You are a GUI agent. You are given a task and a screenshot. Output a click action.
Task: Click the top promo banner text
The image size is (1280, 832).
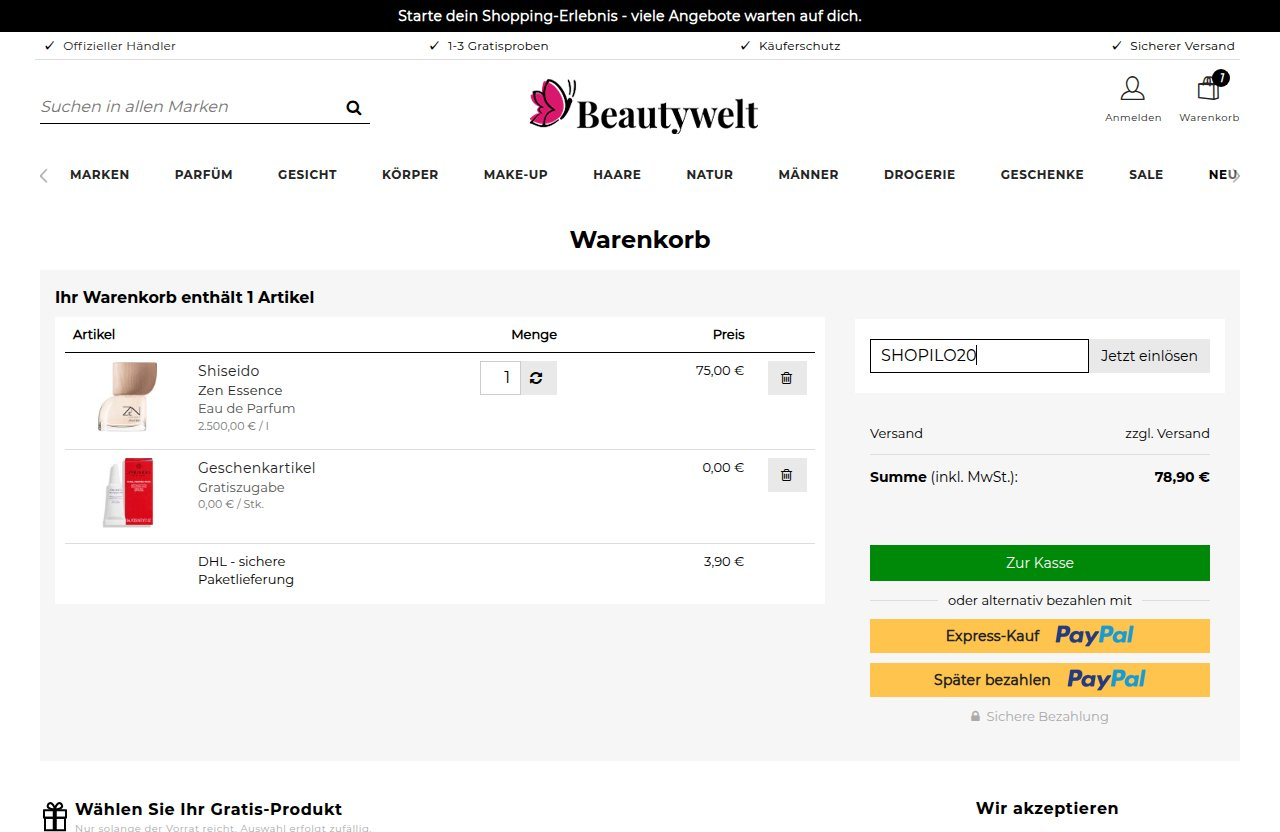coord(630,16)
